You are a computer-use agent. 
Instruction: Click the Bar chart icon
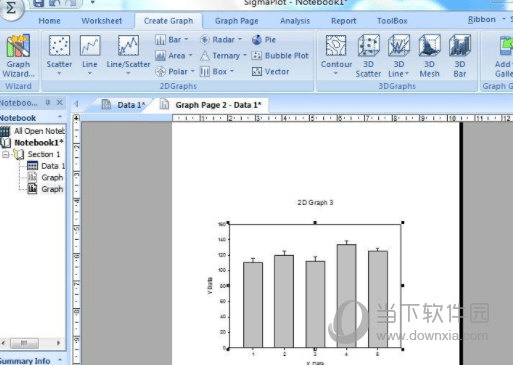(160, 40)
